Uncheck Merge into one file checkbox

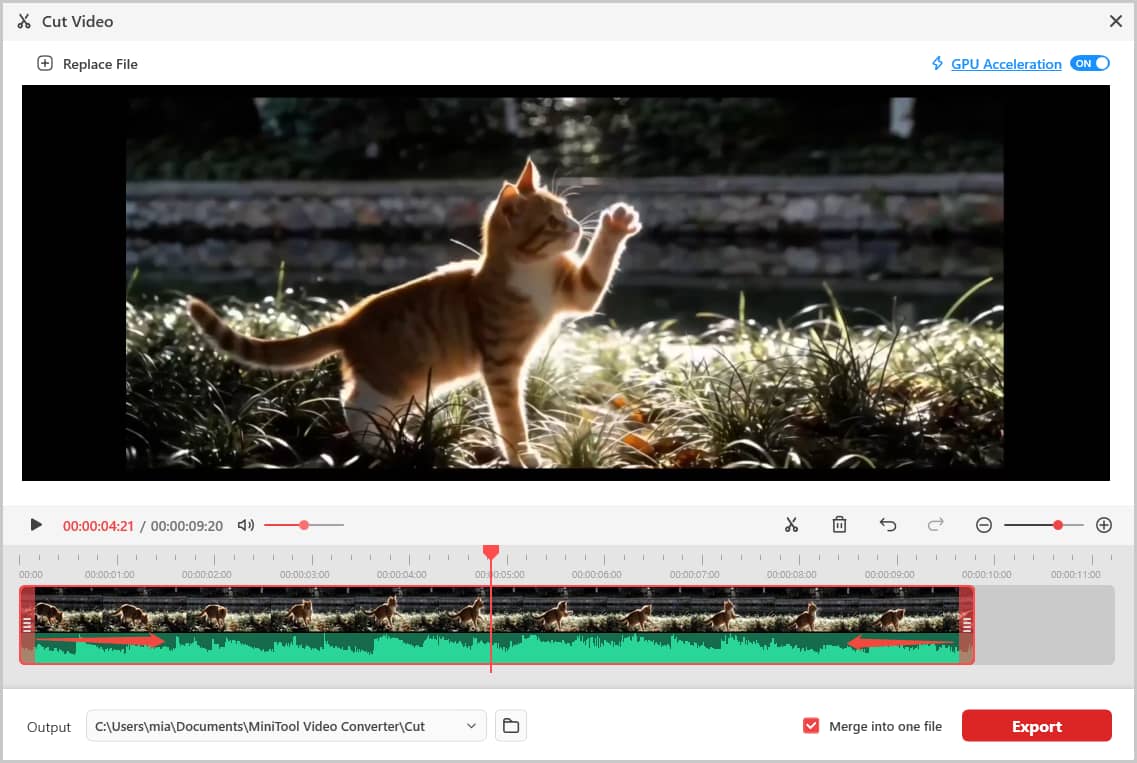point(811,726)
